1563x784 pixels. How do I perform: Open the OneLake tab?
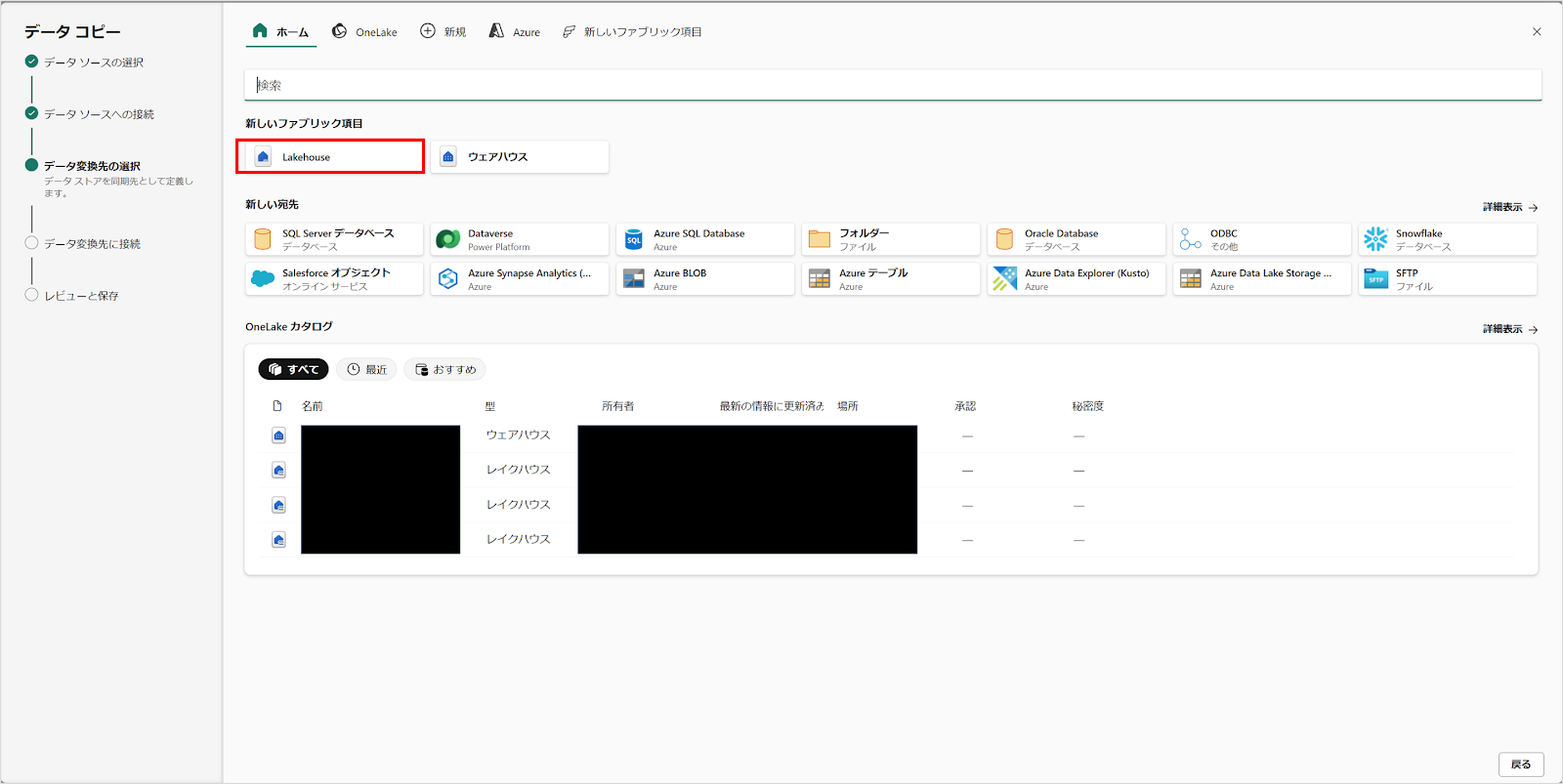(x=364, y=31)
